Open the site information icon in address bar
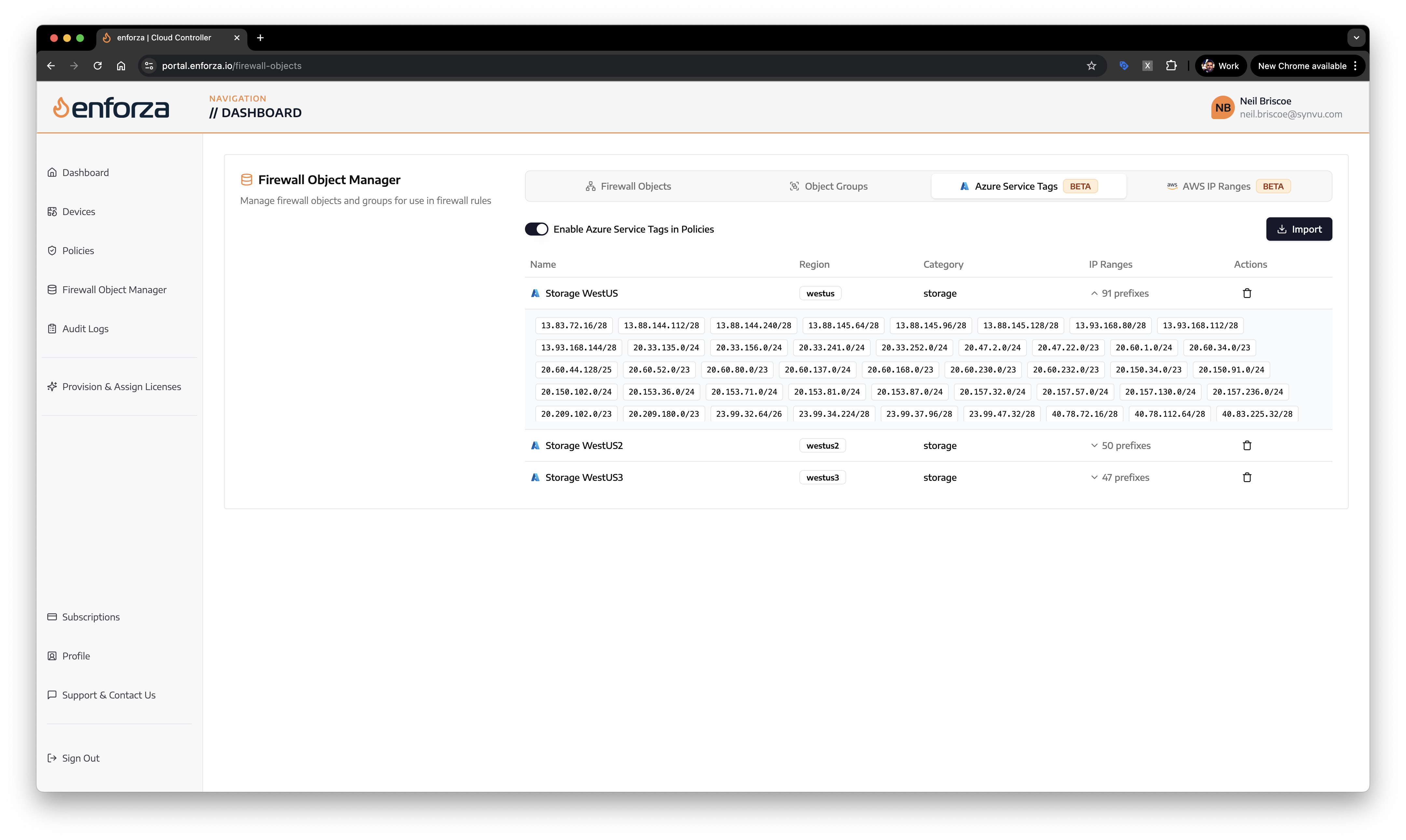The image size is (1406, 840). point(149,66)
